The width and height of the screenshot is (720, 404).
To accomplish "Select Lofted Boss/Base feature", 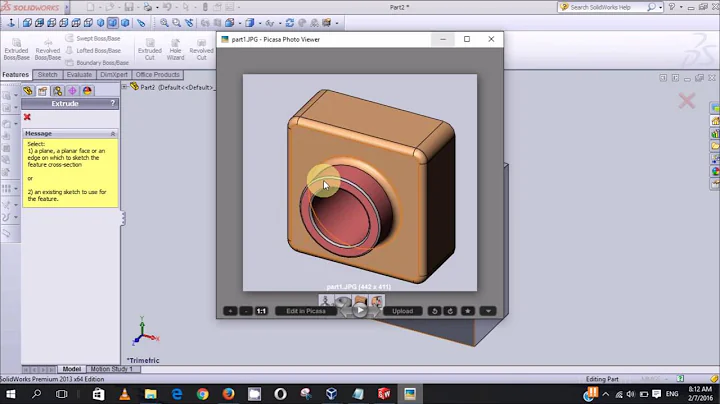I will pyautogui.click(x=93, y=50).
